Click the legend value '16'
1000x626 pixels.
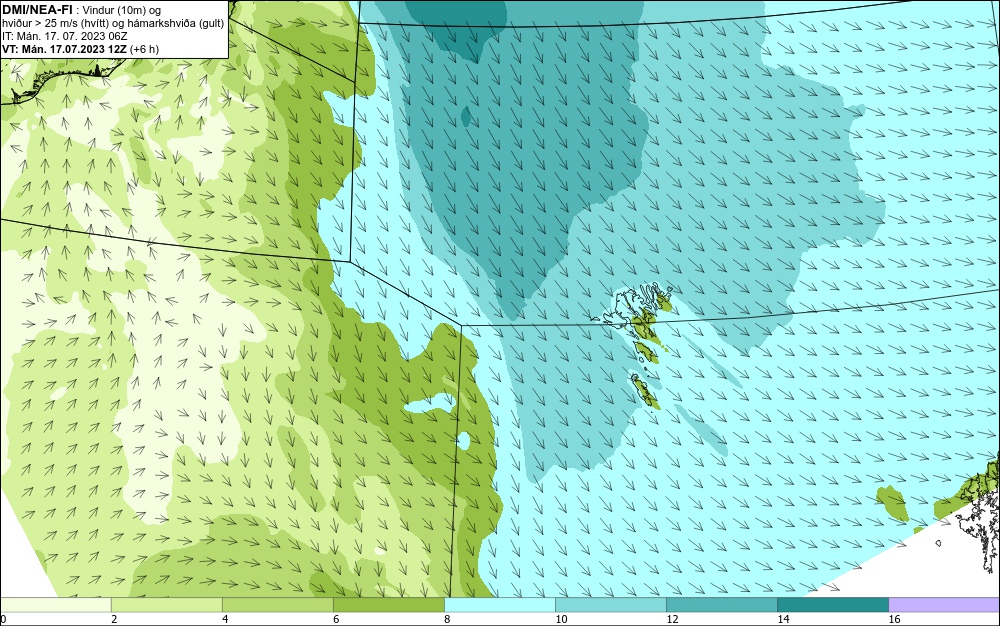(894, 619)
